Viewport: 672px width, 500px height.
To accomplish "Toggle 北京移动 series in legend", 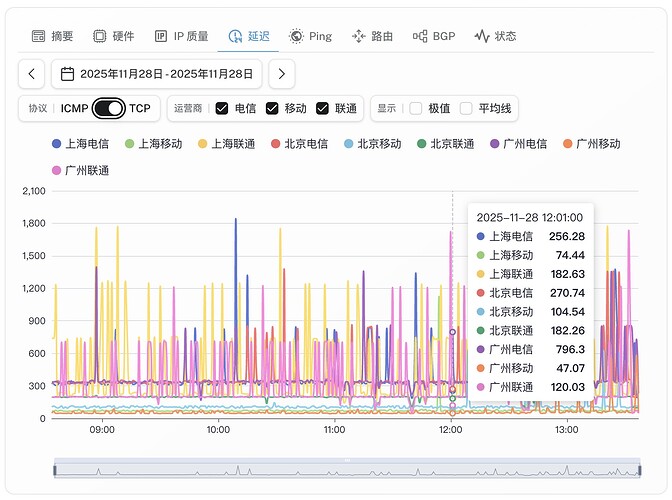I will pyautogui.click(x=372, y=144).
